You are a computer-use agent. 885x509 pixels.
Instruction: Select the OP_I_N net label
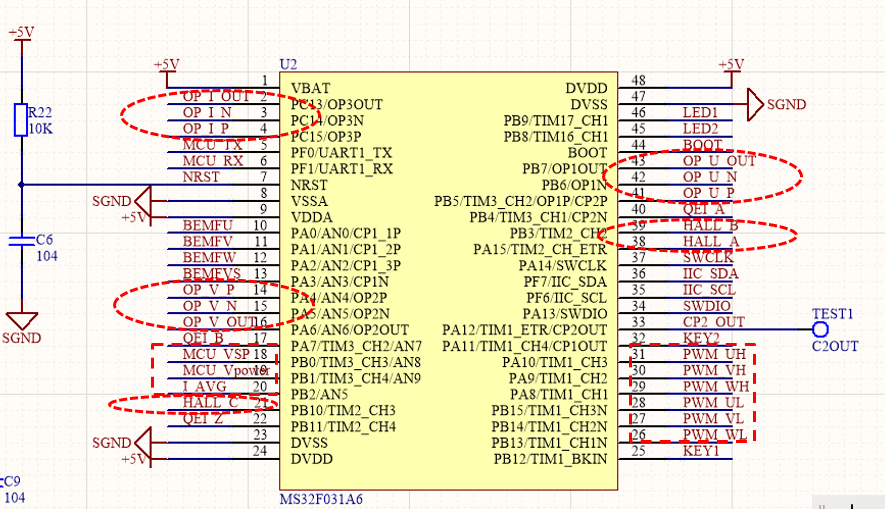point(207,112)
